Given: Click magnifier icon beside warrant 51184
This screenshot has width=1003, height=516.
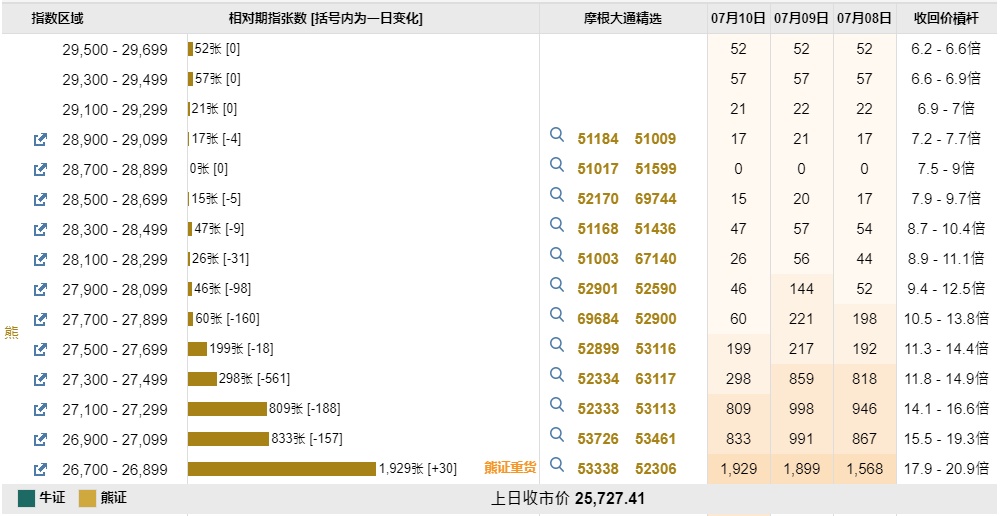Looking at the screenshot, I should click(558, 135).
